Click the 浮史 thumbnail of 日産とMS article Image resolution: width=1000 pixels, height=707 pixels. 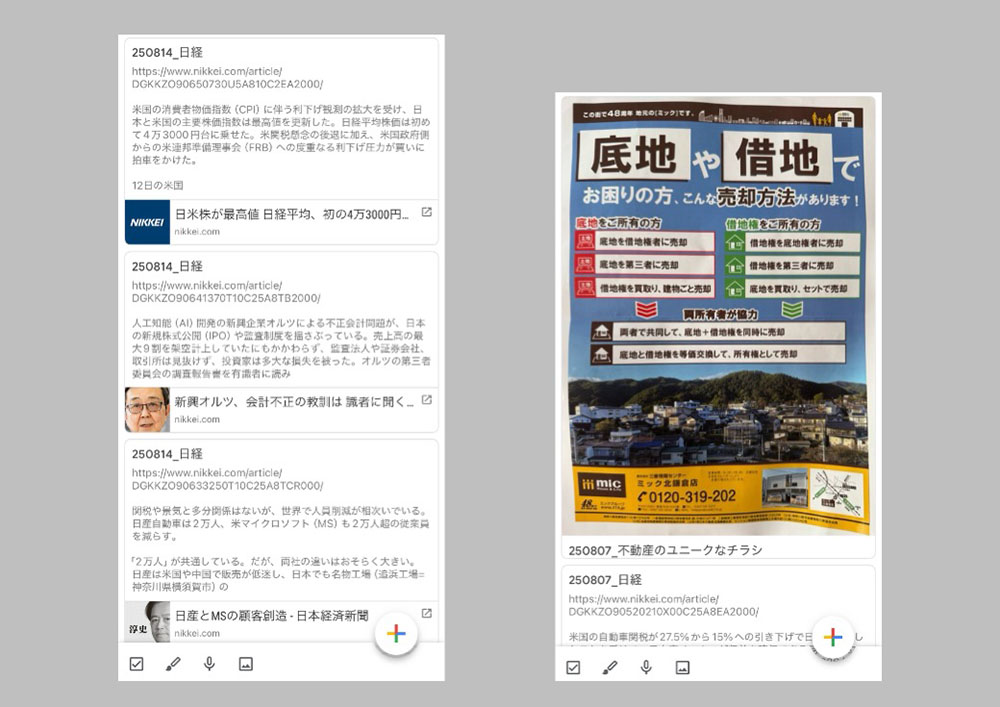click(147, 622)
